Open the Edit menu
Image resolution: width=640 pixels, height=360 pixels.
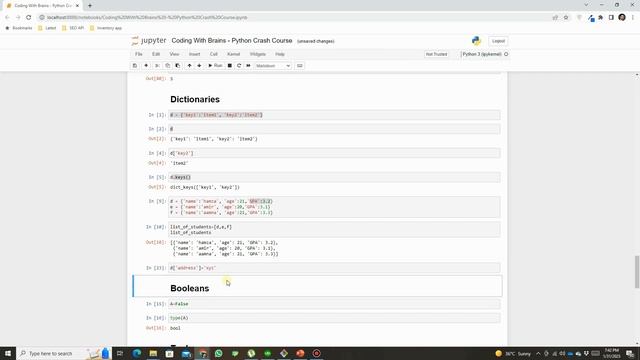(156, 54)
